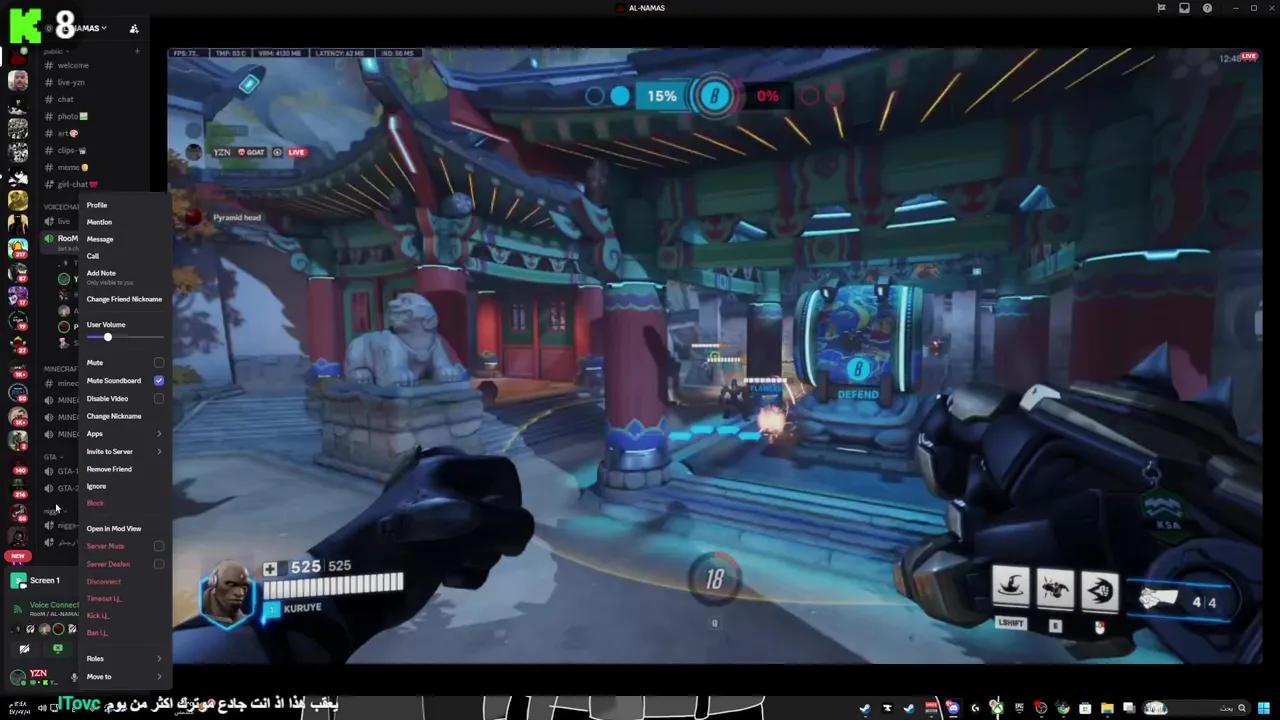Viewport: 1280px width, 720px height.
Task: Click the YZN user avatar in user panel
Action: point(18,677)
